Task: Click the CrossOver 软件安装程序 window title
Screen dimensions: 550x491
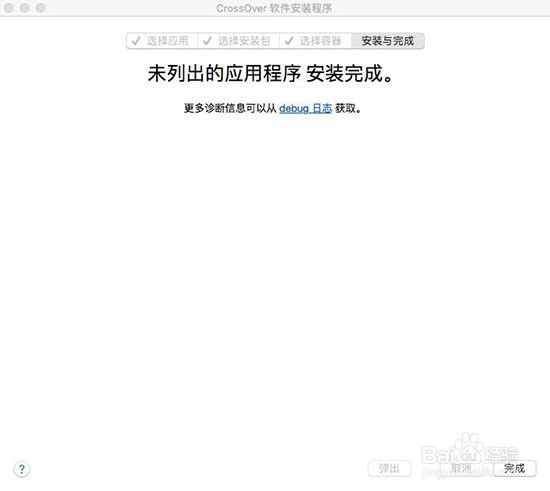Action: tap(274, 8)
